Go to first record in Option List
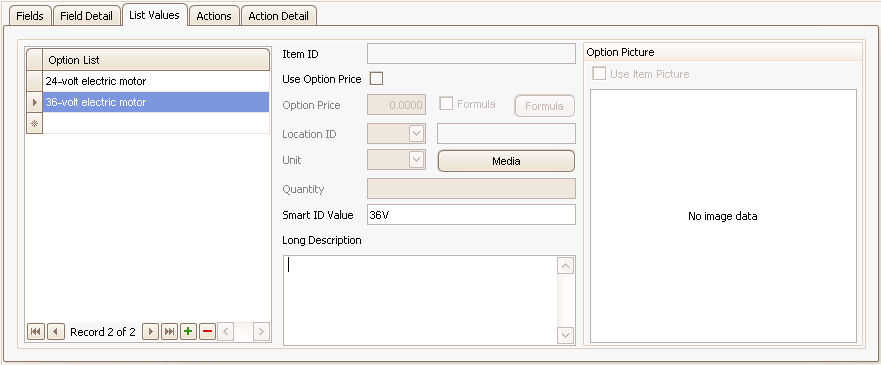The width and height of the screenshot is (881, 365). (x=35, y=332)
